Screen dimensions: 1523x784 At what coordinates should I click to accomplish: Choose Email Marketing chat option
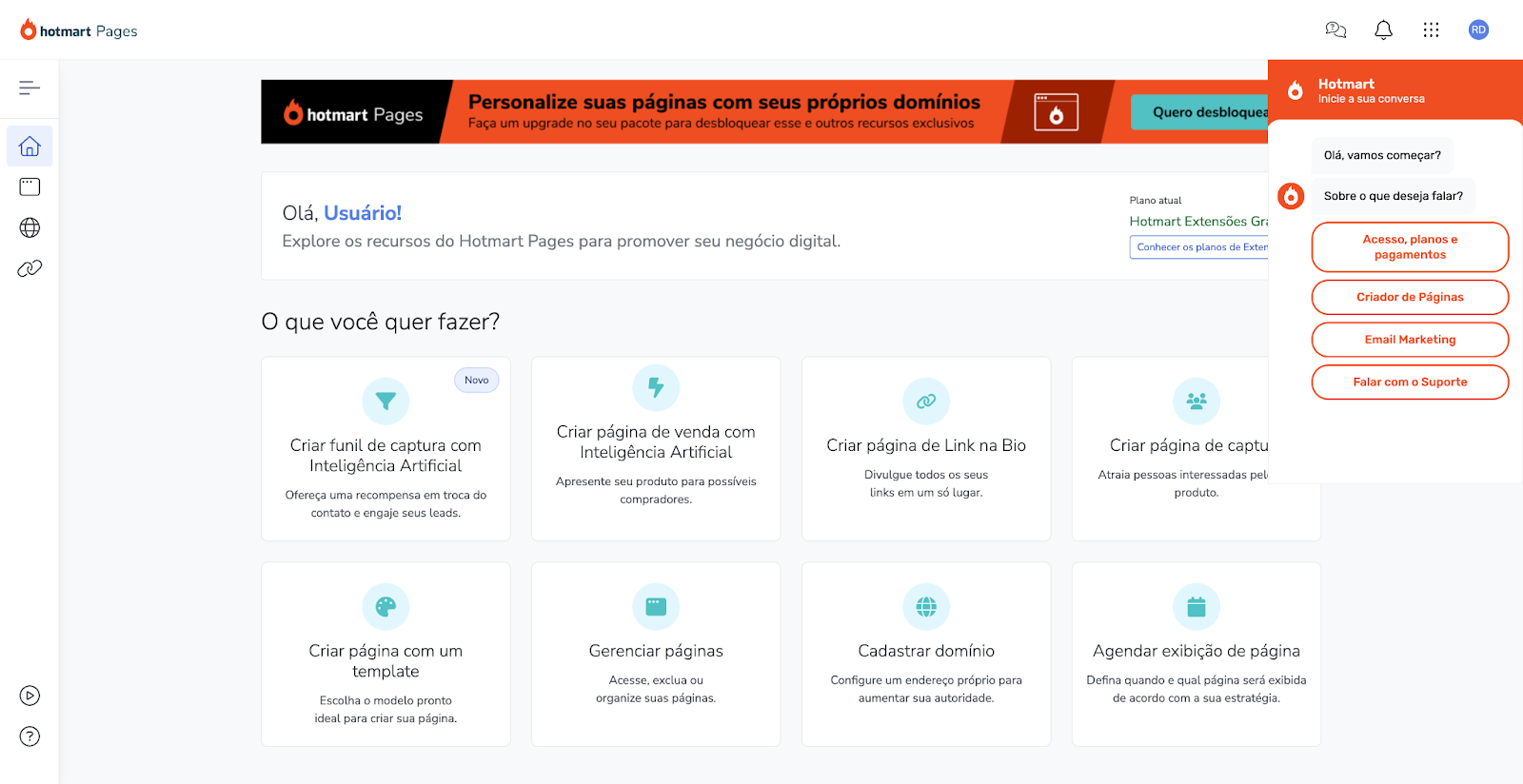pos(1410,340)
